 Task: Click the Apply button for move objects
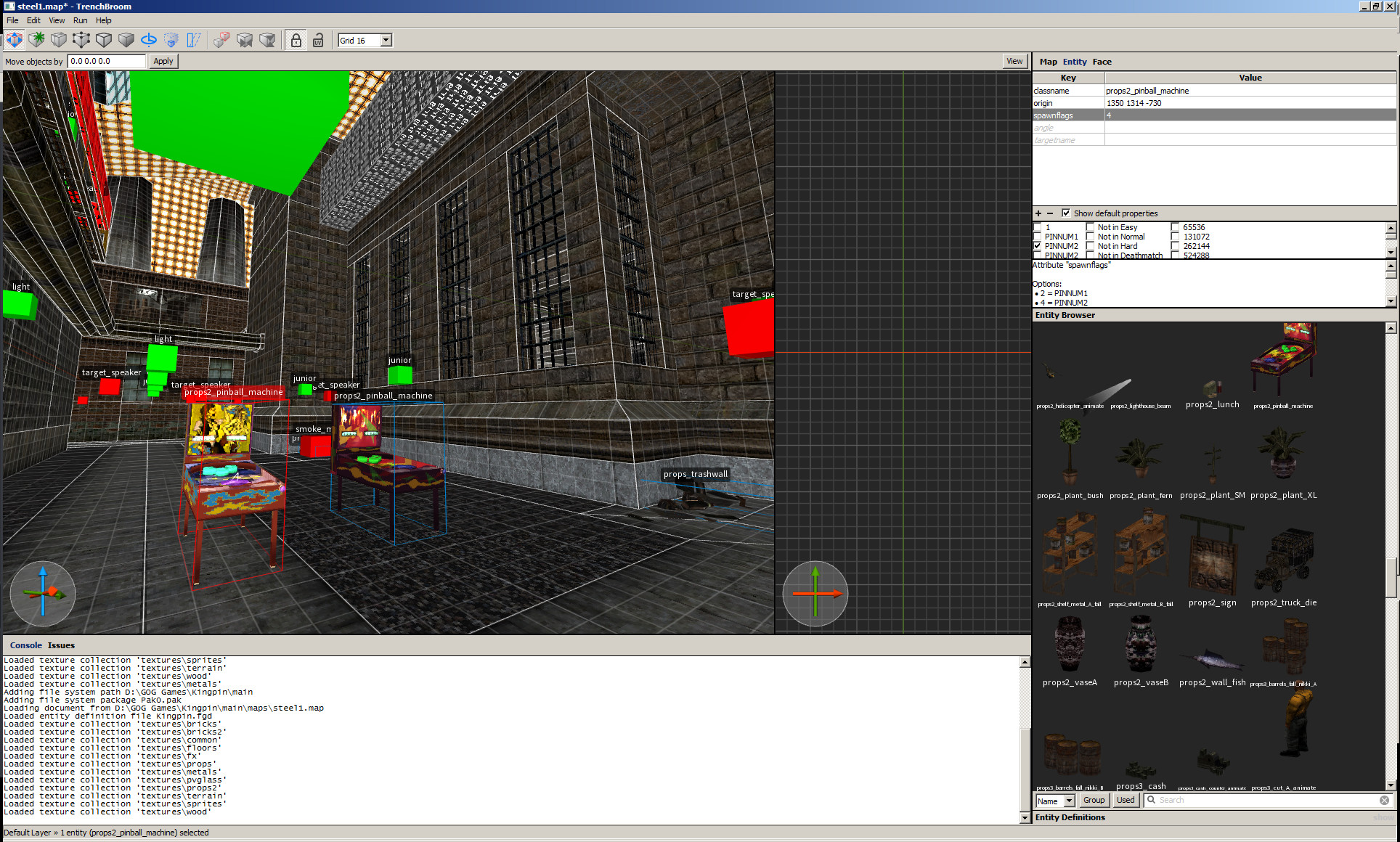click(163, 61)
